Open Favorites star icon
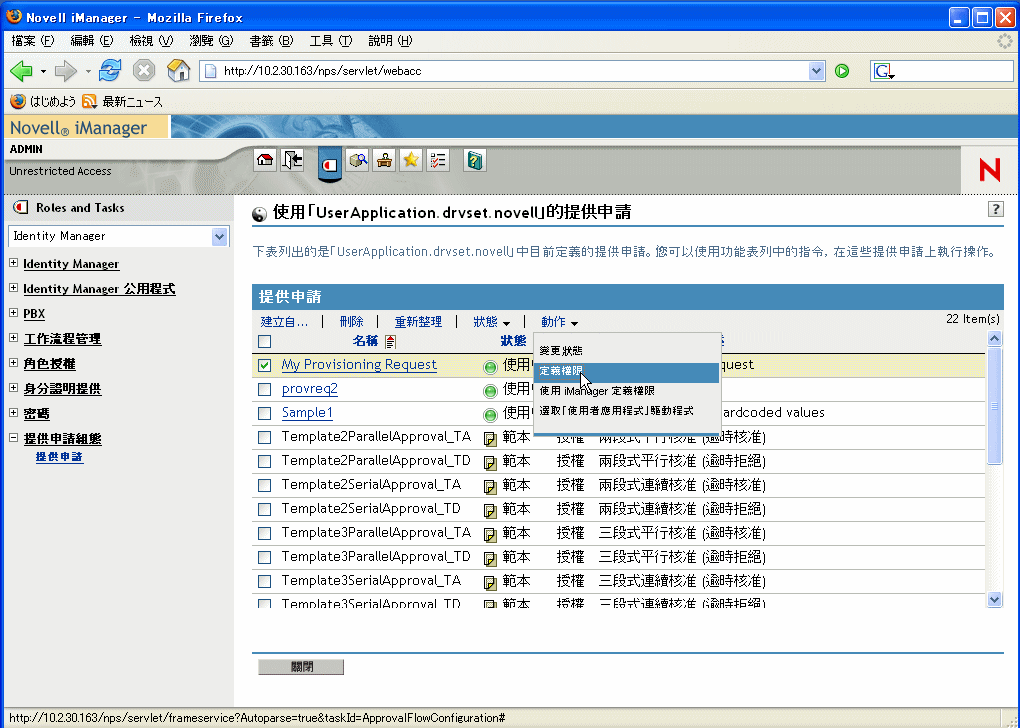The image size is (1020, 728). point(411,160)
